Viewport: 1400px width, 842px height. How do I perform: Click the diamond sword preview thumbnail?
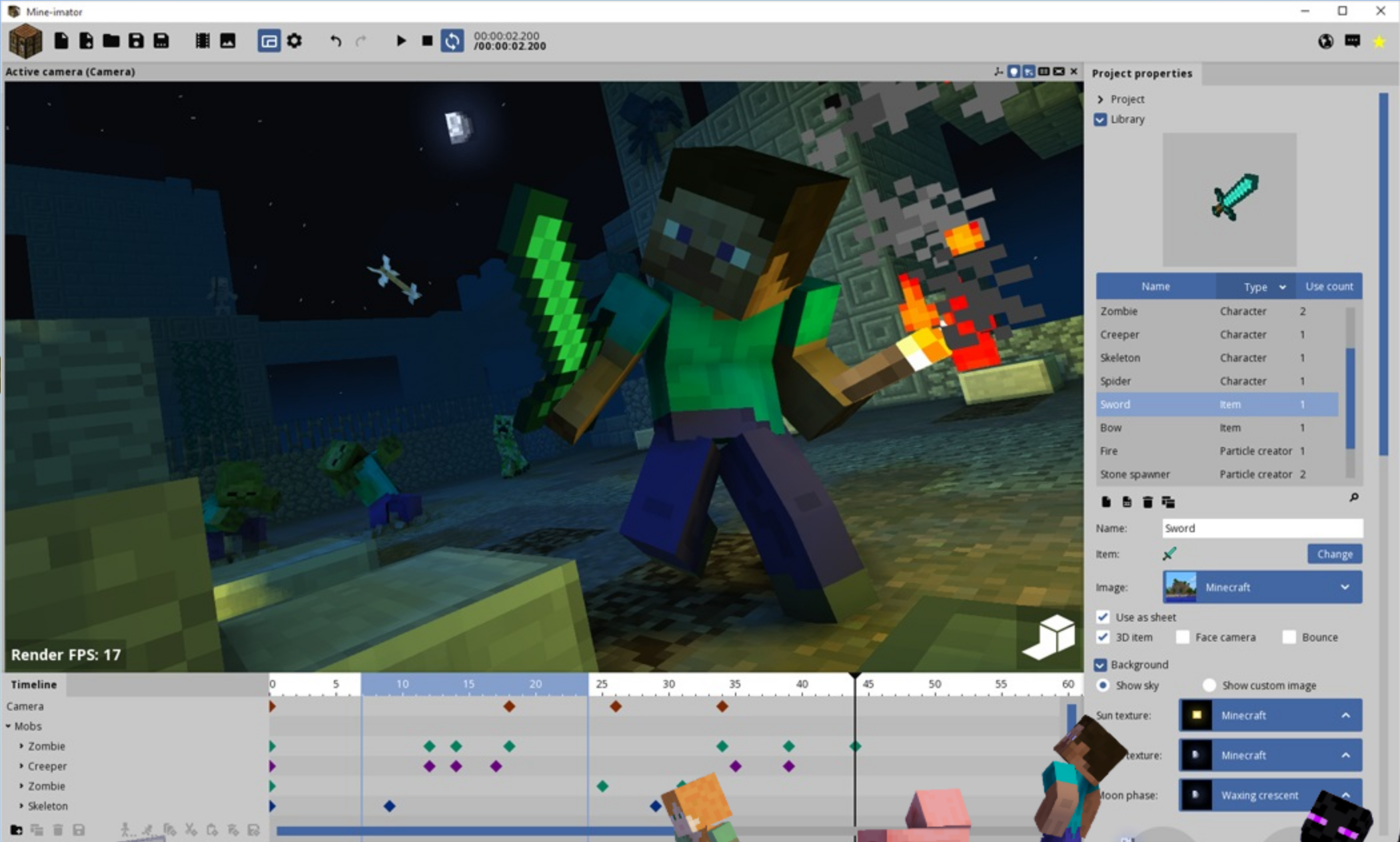tap(1229, 199)
